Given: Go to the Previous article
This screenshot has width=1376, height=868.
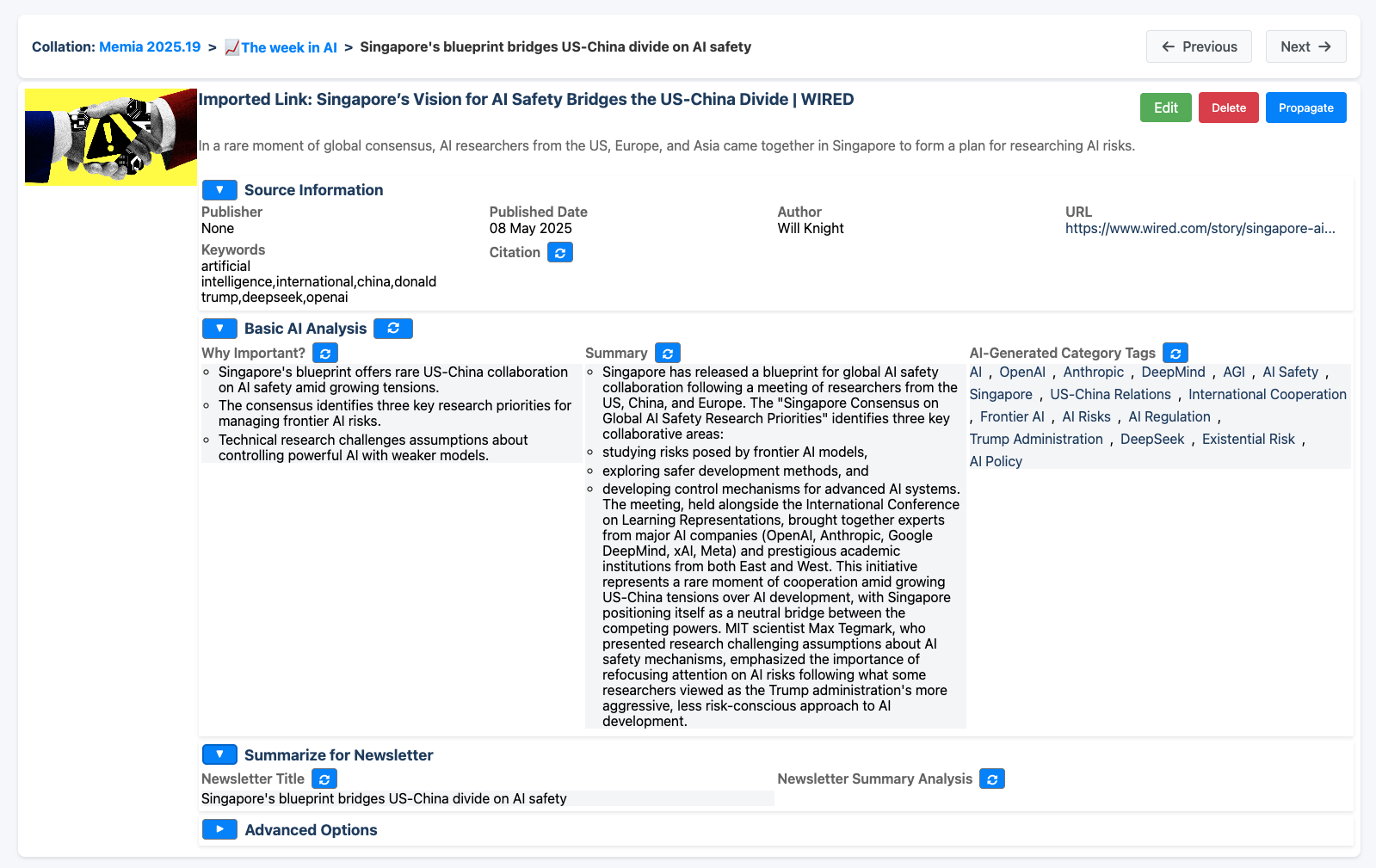Looking at the screenshot, I should point(1198,47).
